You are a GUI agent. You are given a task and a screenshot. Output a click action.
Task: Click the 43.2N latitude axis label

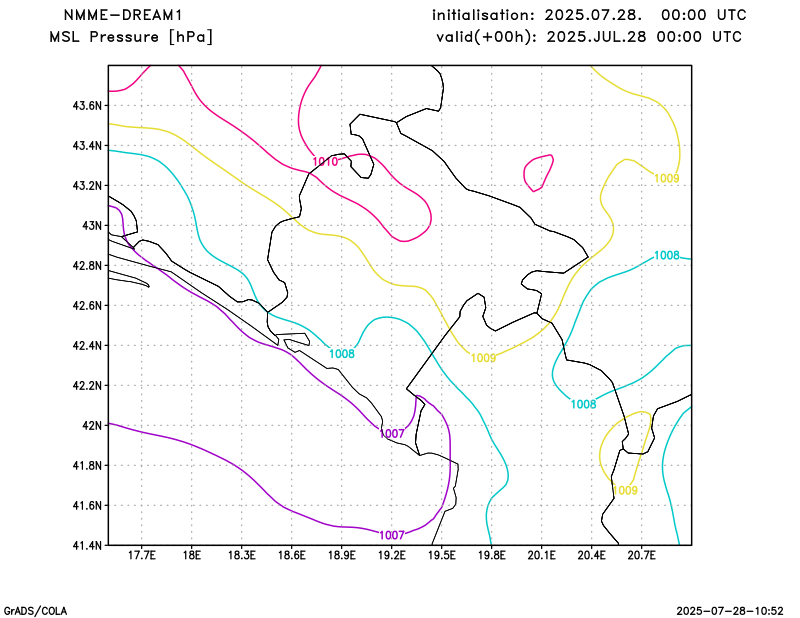87,186
